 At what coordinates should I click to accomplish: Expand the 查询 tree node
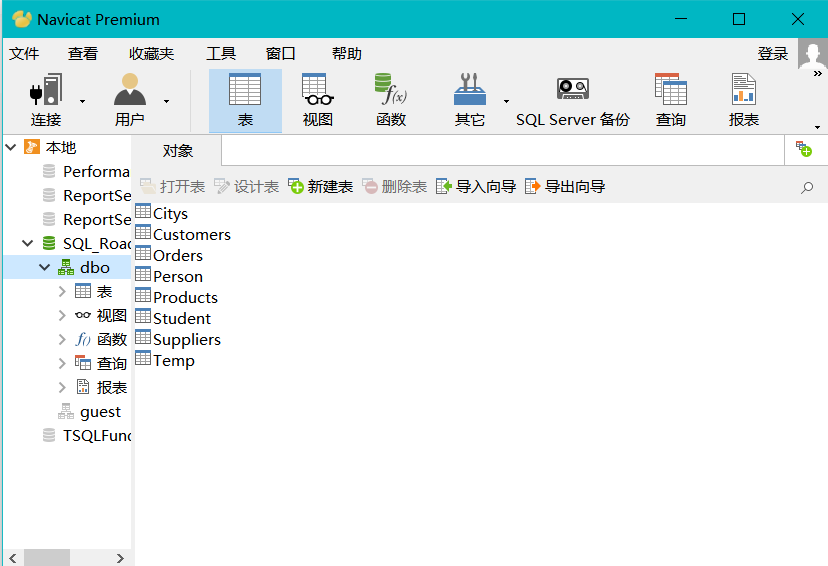[x=62, y=363]
